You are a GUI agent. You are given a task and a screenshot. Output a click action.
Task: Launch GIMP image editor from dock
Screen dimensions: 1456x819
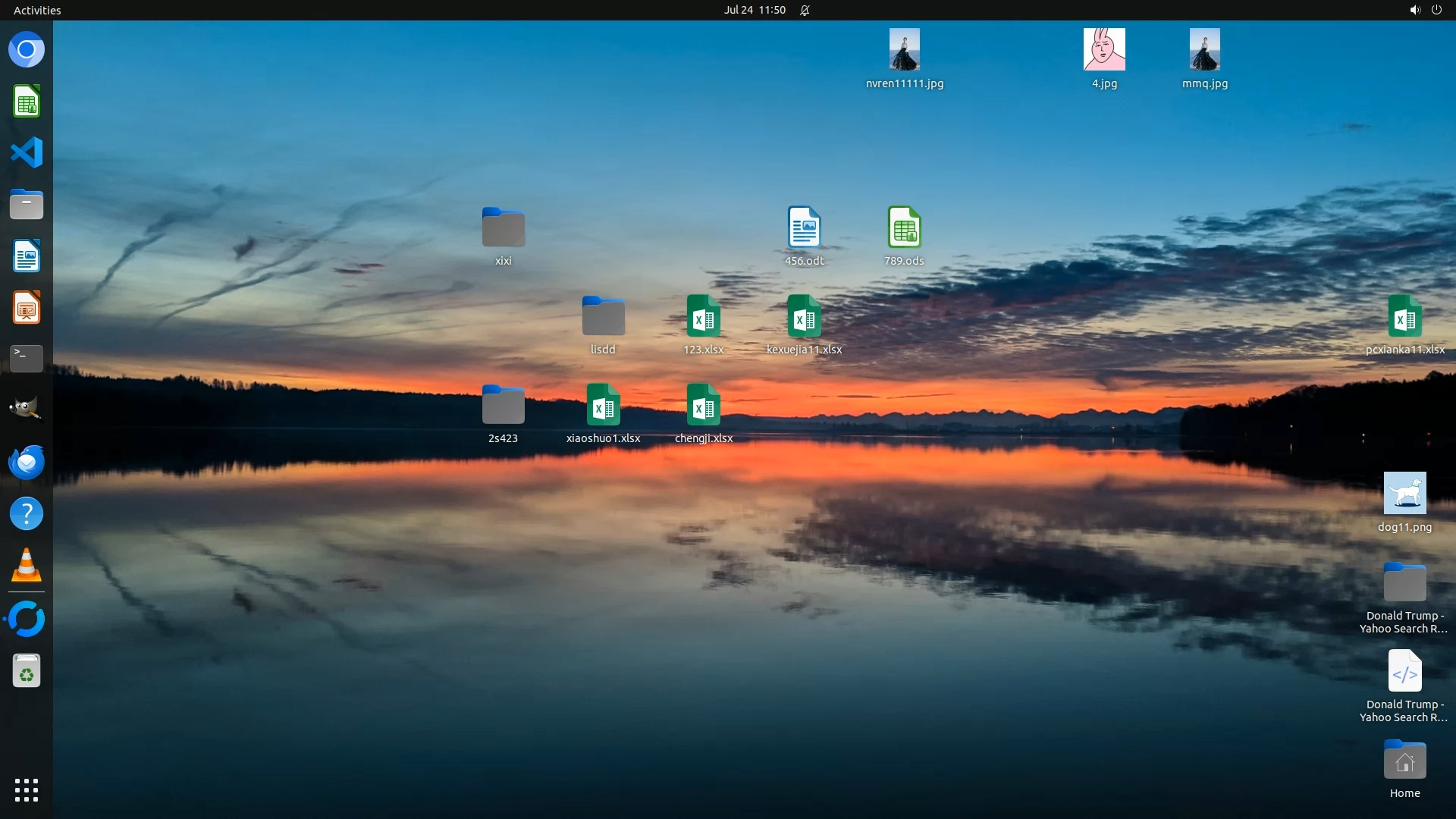click(27, 409)
